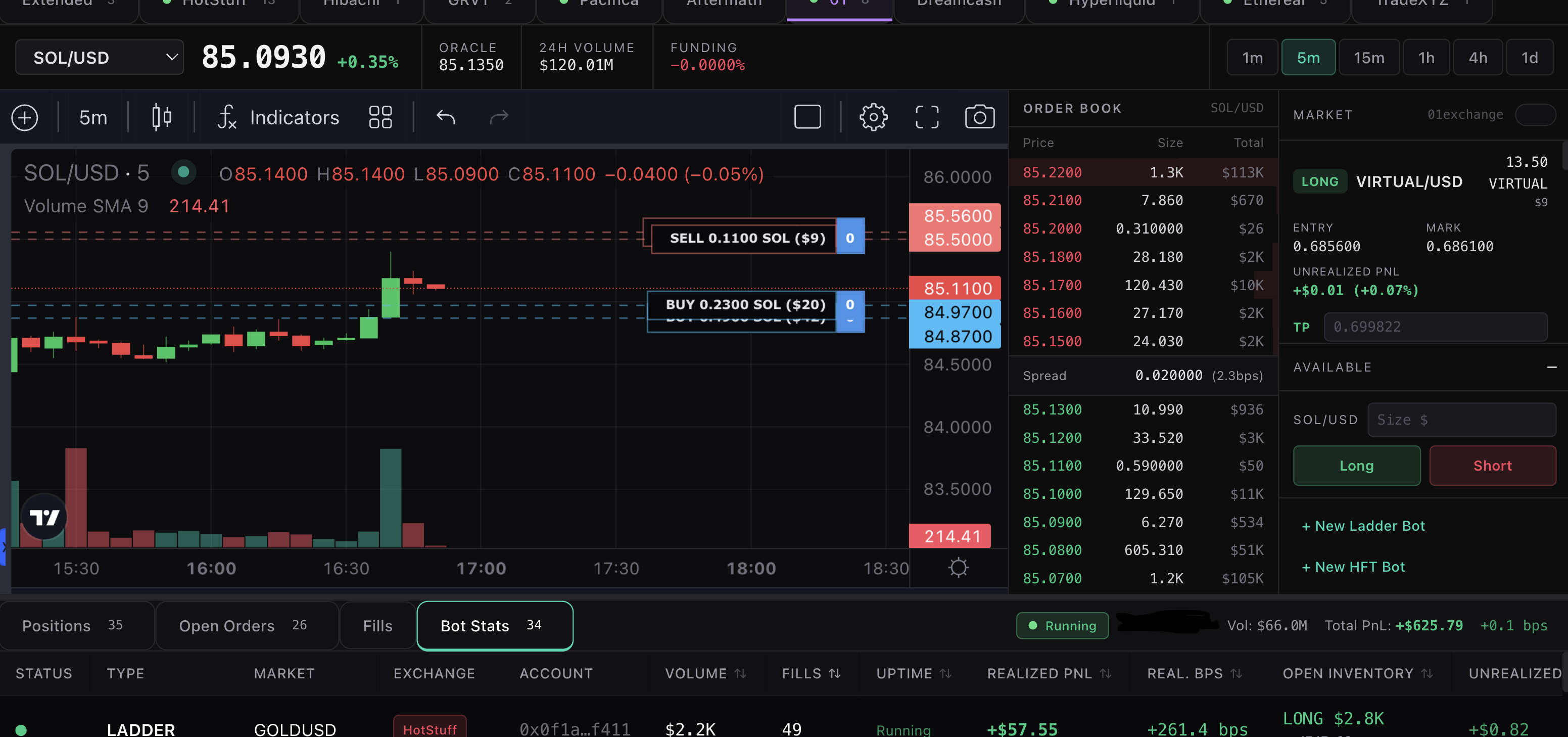Select the 5m timeframe button
Screen dimensions: 1568x737
point(1308,57)
